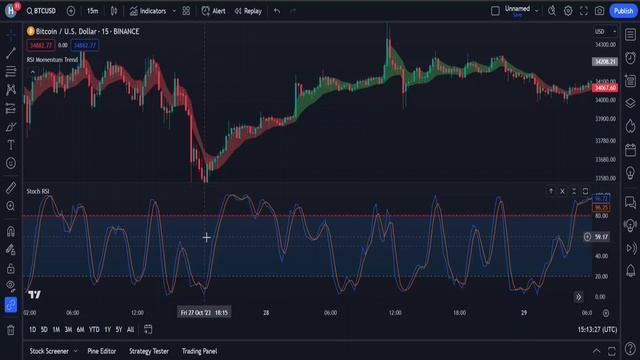Select the Text annotation tool

[11, 145]
